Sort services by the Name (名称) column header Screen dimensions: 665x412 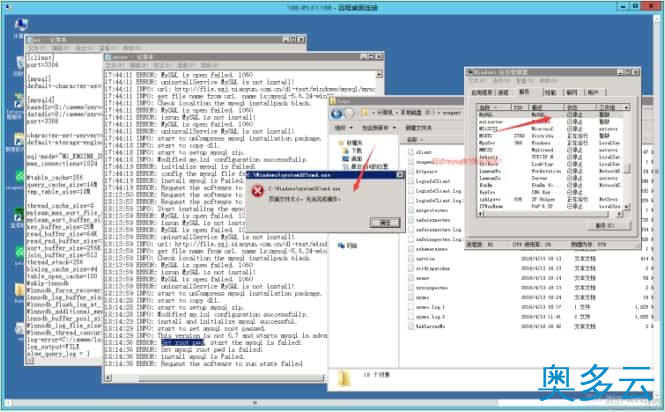point(494,107)
